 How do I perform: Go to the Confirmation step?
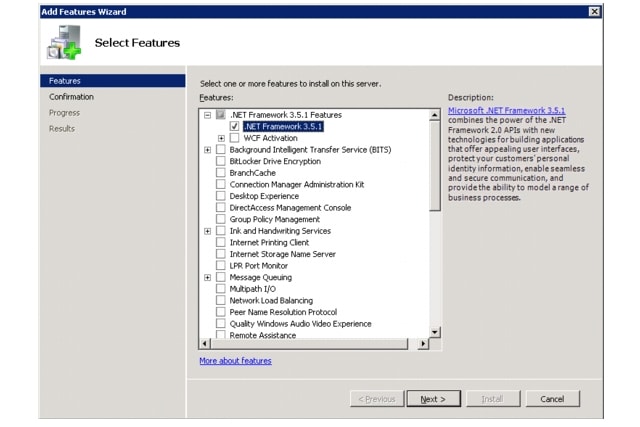click(x=71, y=97)
